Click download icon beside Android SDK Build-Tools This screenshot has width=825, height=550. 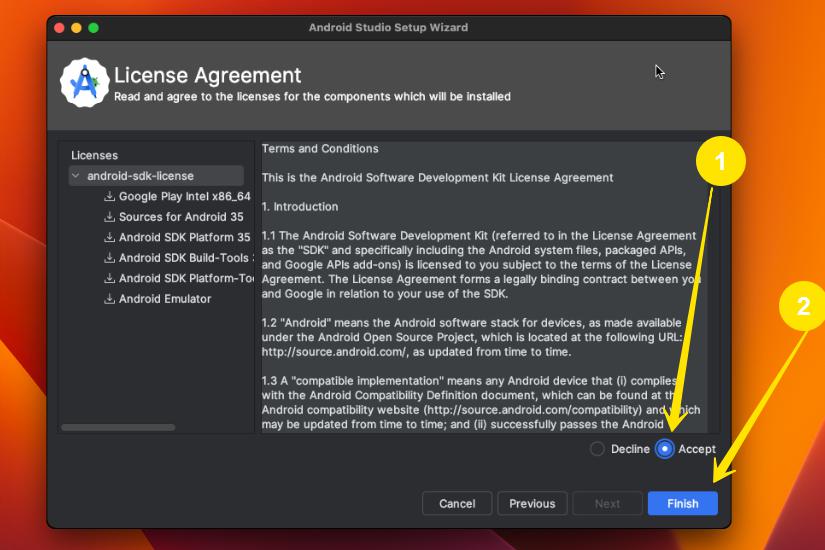109,258
